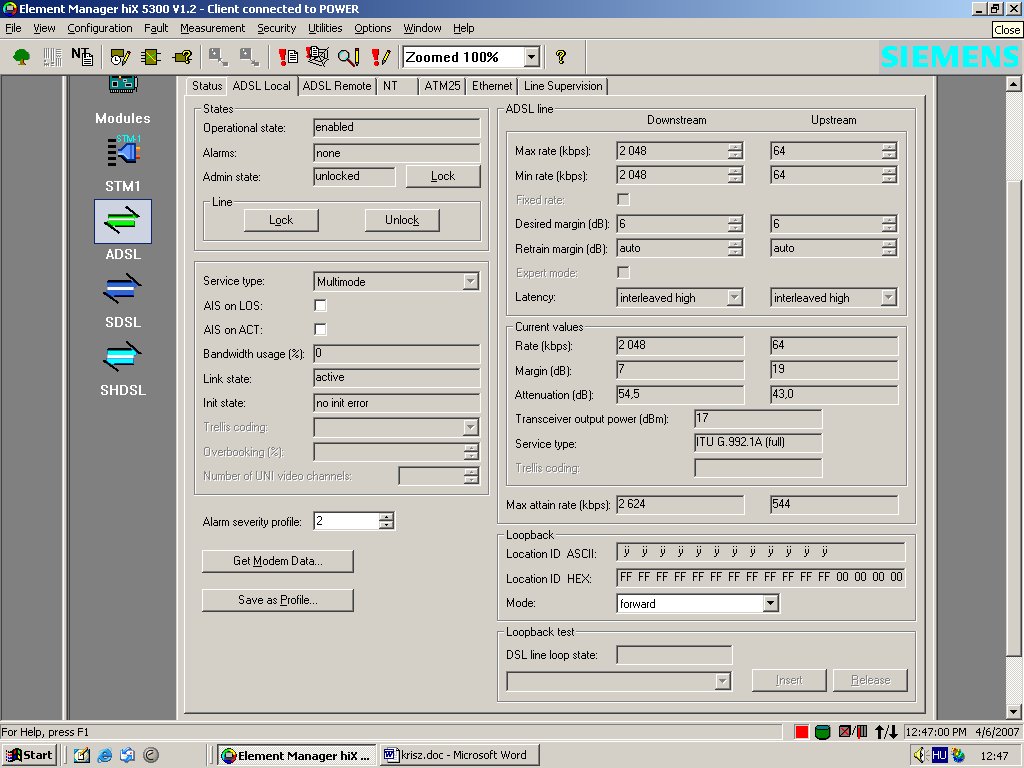The height and width of the screenshot is (768, 1024).
Task: Open the Loopback Mode forward dropdown
Action: point(771,603)
